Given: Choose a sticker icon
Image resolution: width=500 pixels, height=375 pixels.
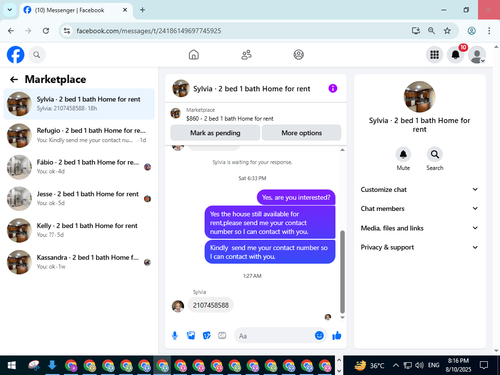Looking at the screenshot, I should click(x=207, y=336).
